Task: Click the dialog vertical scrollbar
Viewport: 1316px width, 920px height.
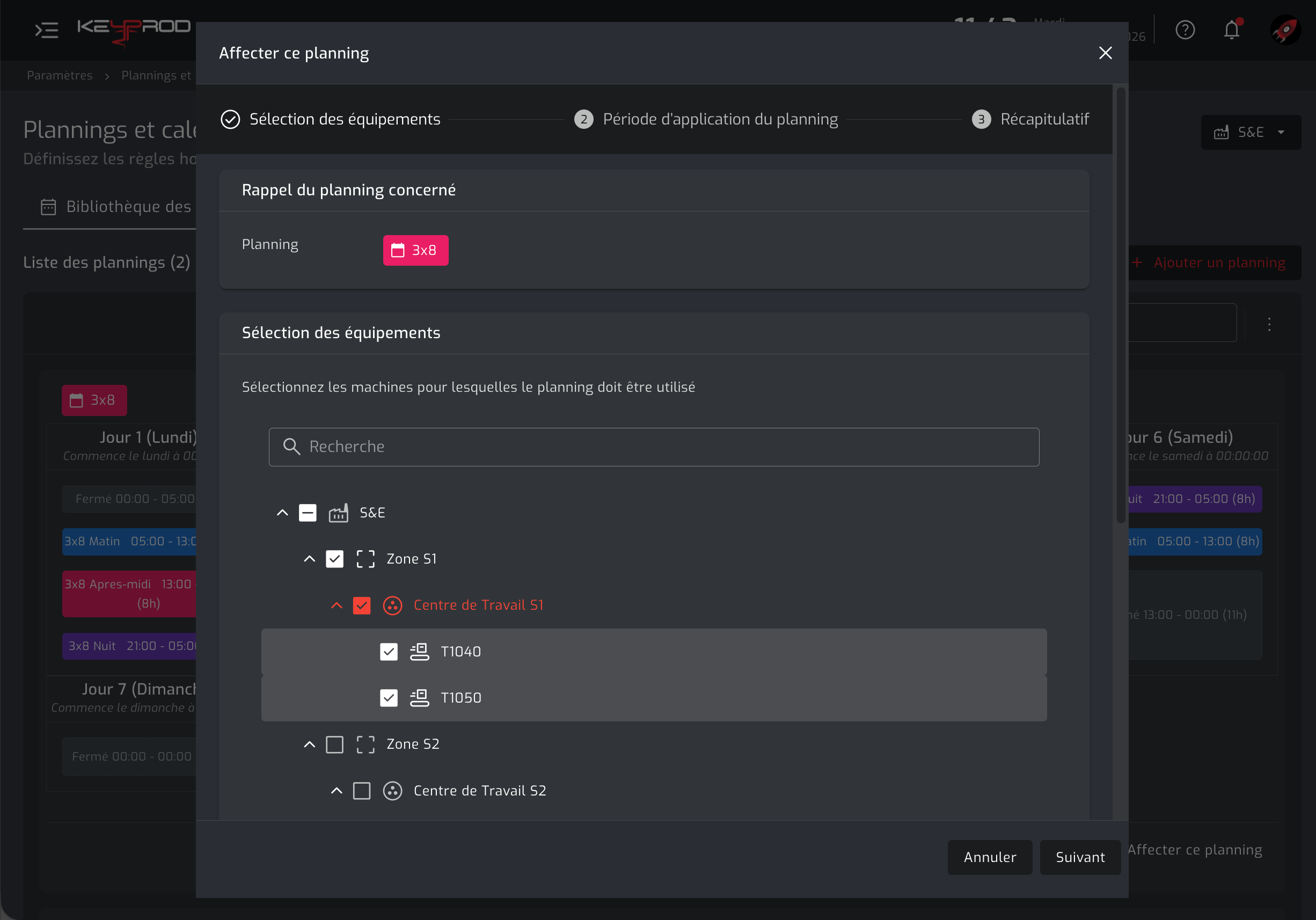Action: 1121,305
